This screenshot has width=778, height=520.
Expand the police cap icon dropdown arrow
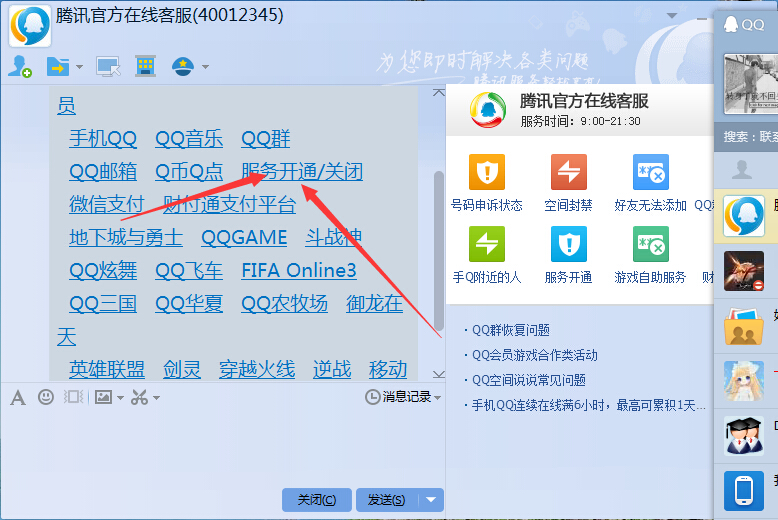[205, 66]
